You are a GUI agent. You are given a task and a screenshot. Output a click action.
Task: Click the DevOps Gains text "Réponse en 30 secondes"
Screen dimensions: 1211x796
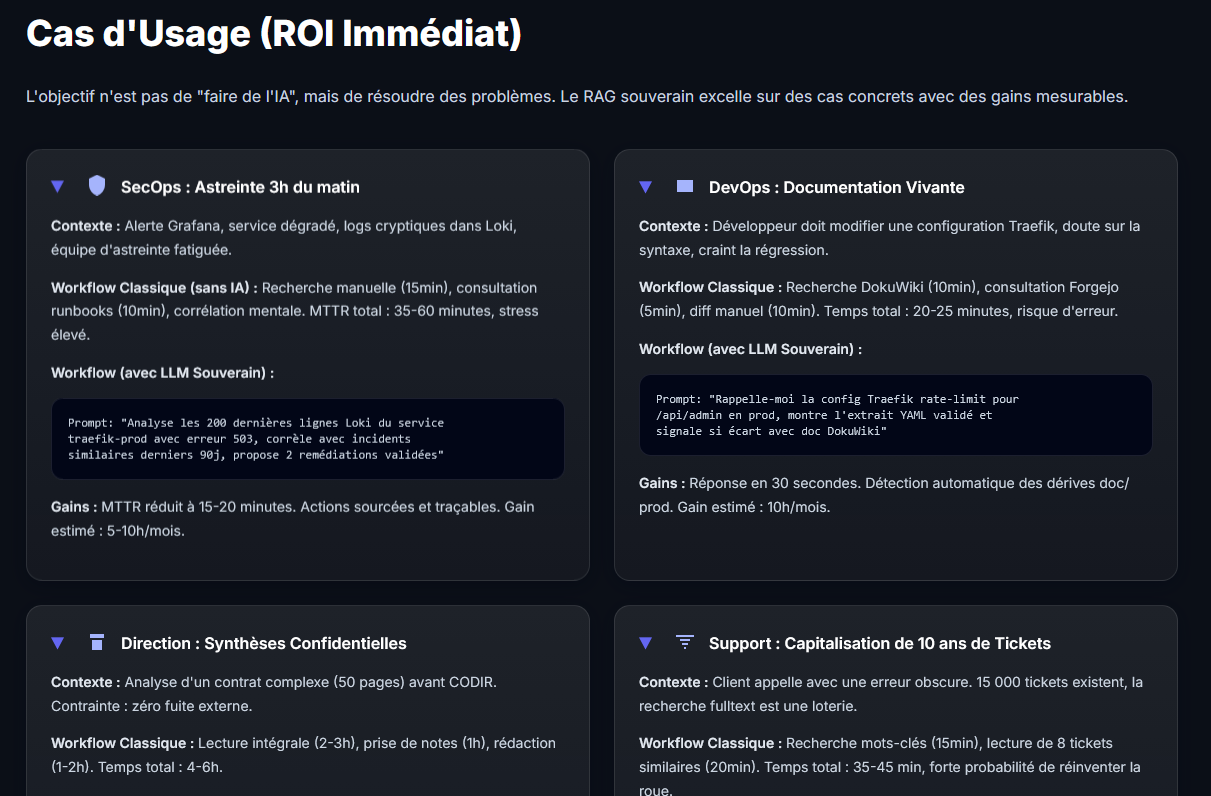click(884, 494)
